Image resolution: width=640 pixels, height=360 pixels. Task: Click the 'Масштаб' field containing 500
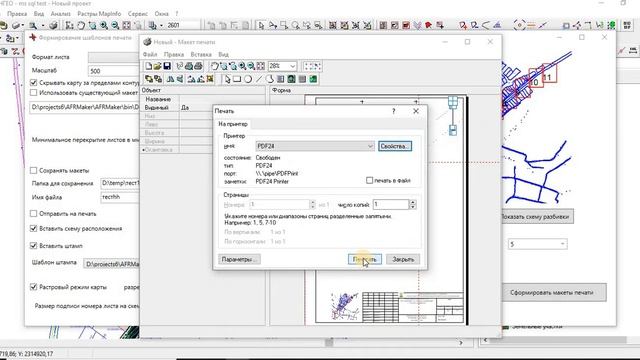114,71
